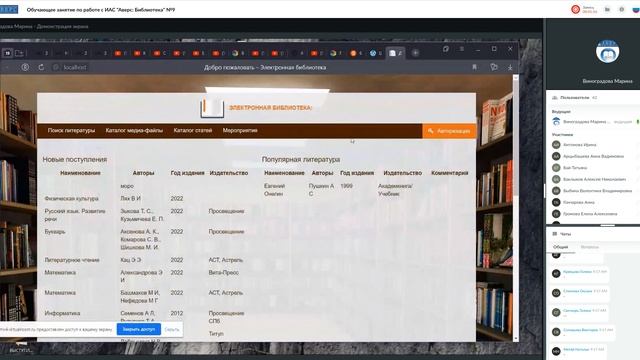
Task: Click the blue Закрыть доступ button
Action: point(139,329)
